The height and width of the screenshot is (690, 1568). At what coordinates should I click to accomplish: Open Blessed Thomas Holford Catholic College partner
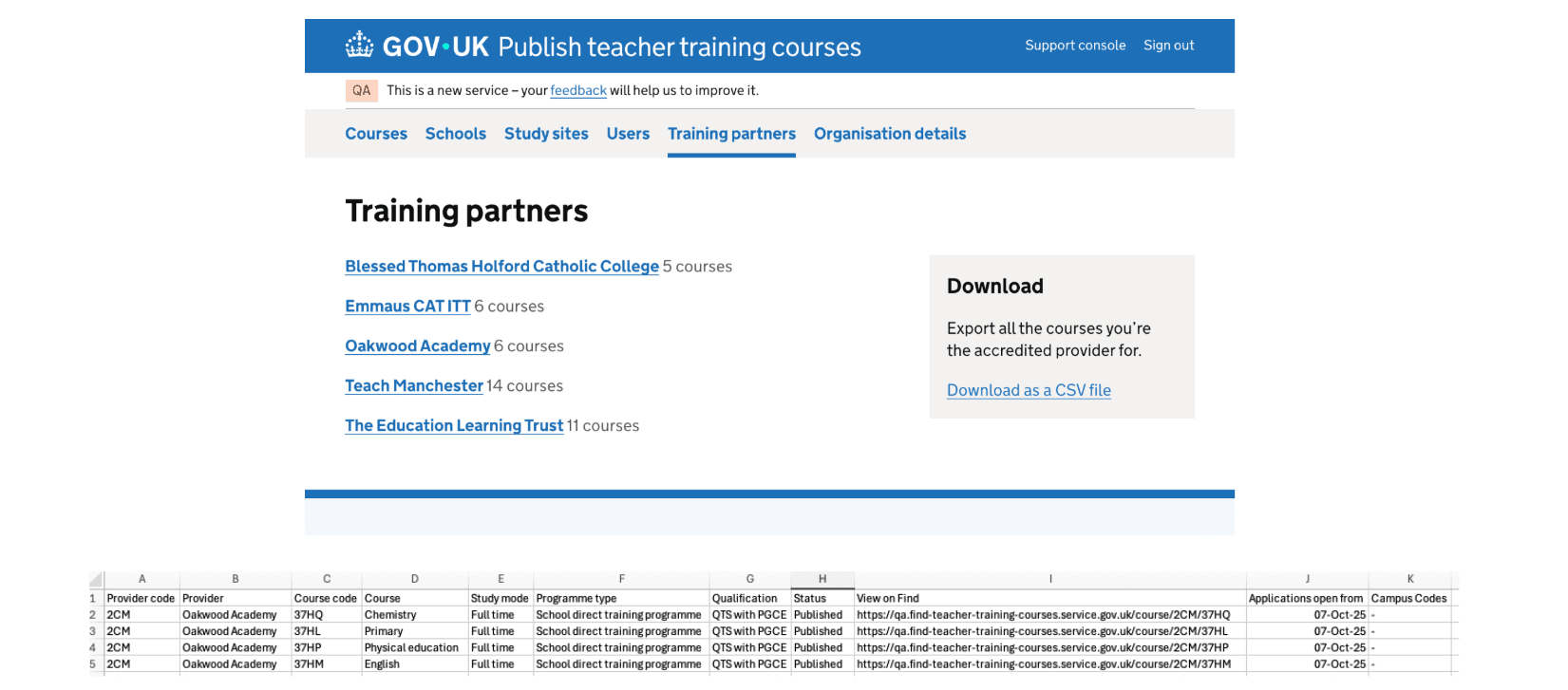pos(501,267)
